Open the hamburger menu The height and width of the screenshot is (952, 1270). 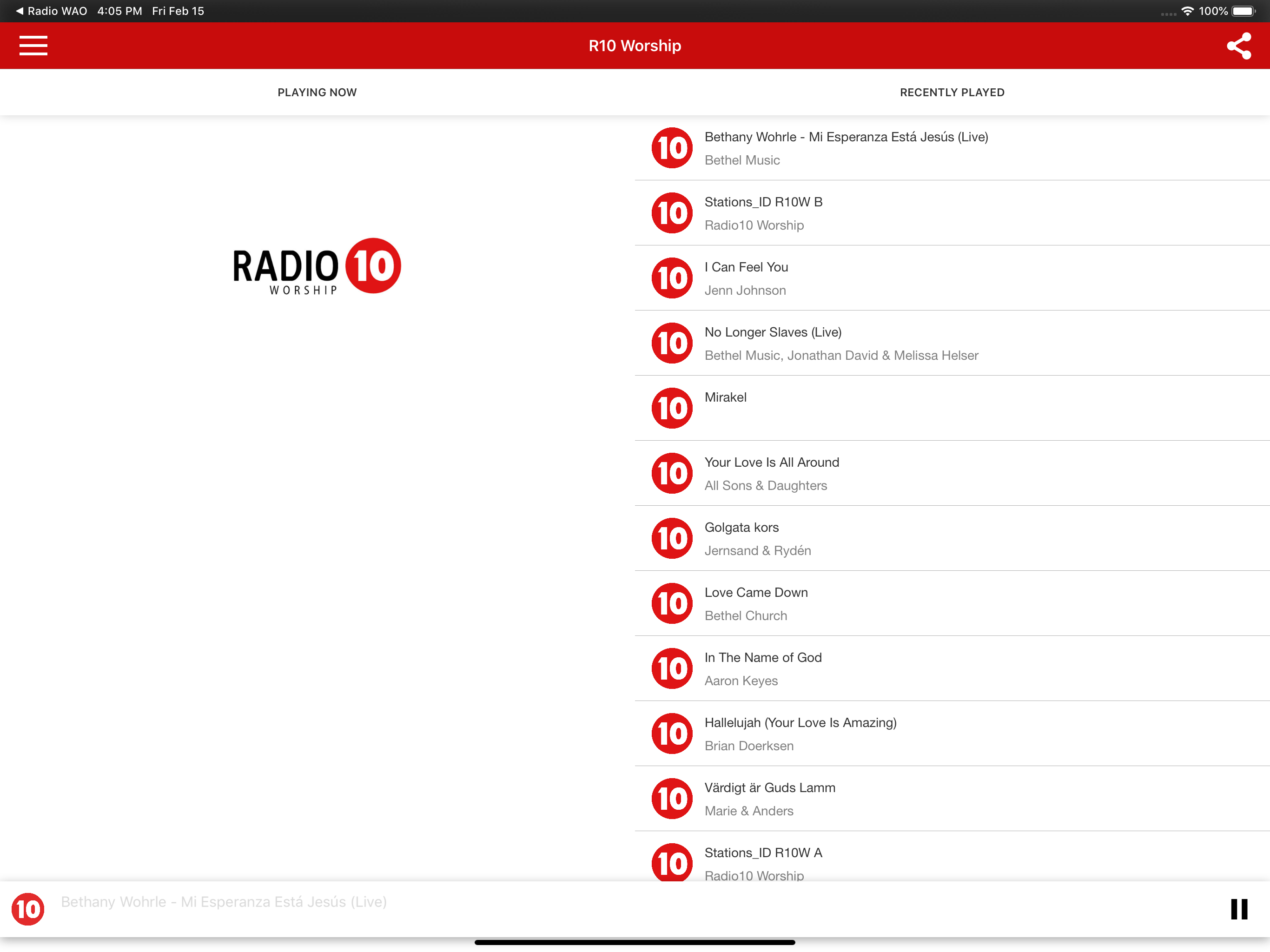(33, 46)
